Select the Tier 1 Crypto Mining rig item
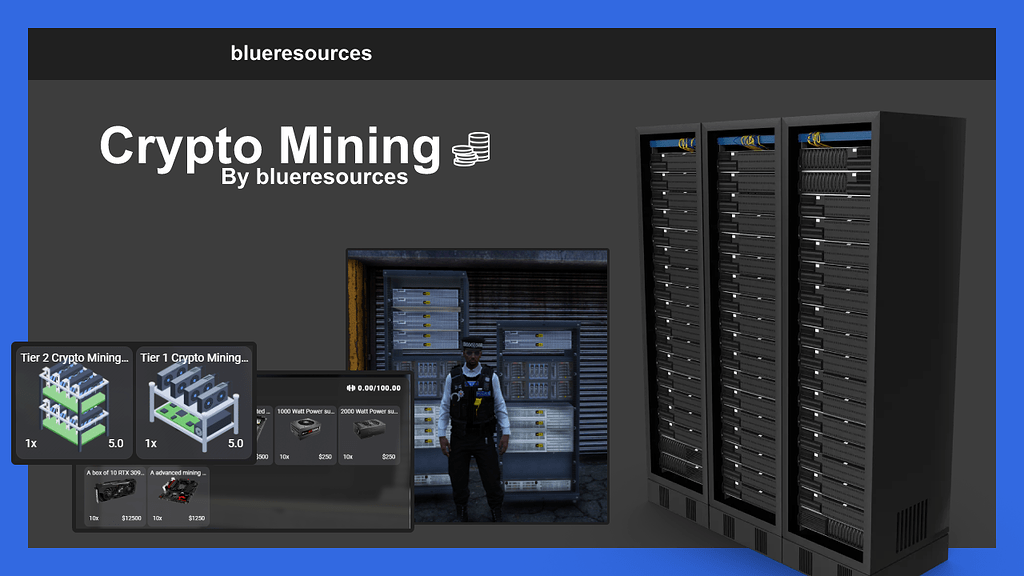The width and height of the screenshot is (1024, 576). click(194, 402)
